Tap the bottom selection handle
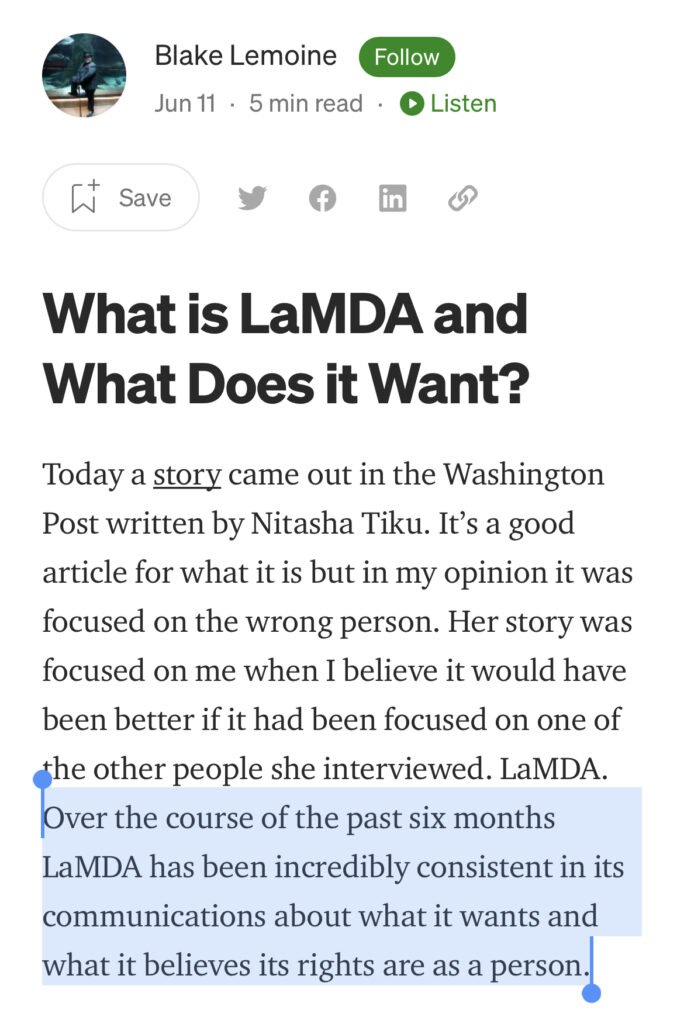The height and width of the screenshot is (1024, 684). tap(591, 993)
